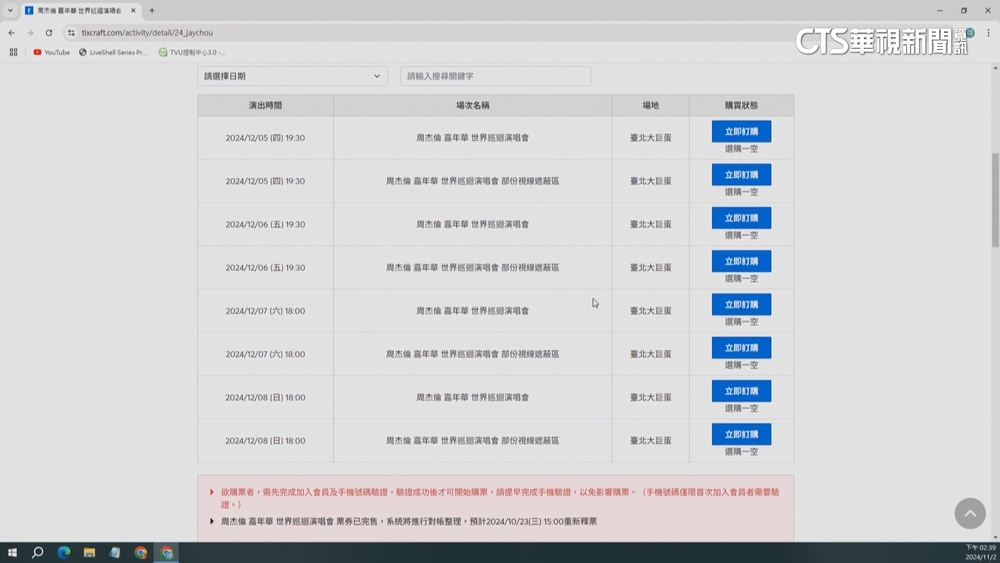Open the site information icon in address bar

click(70, 33)
